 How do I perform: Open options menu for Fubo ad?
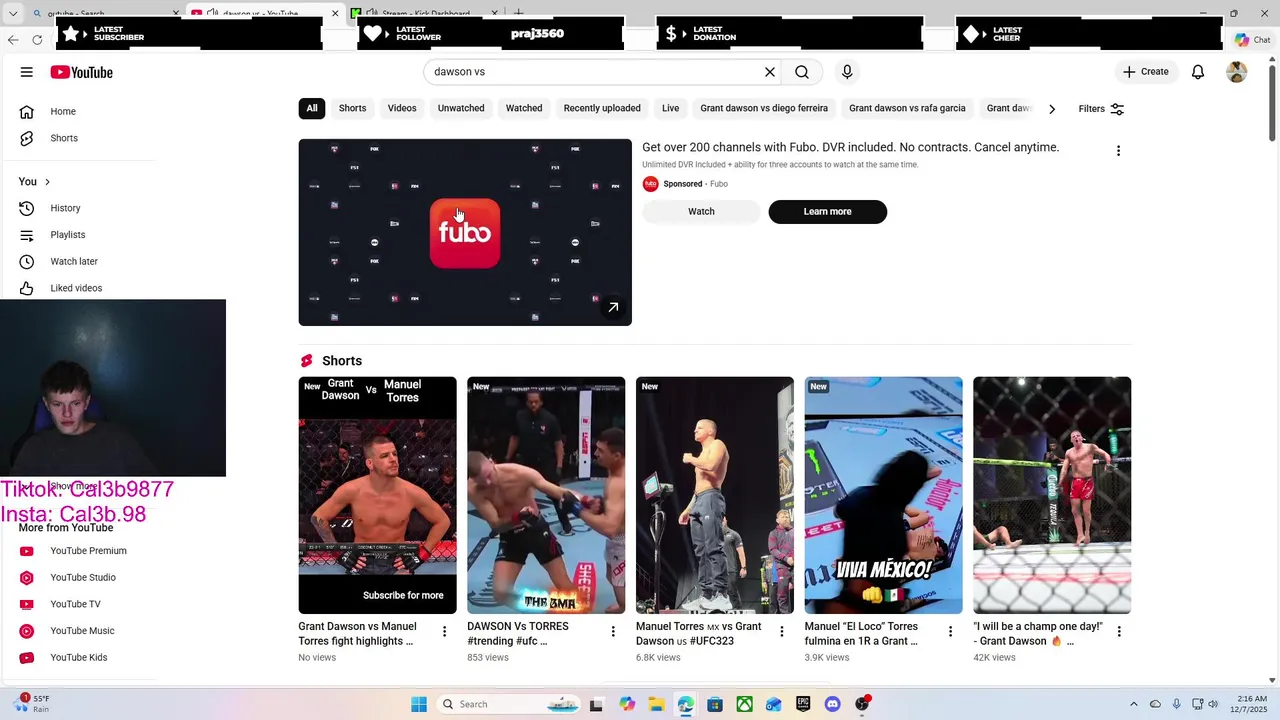[1118, 151]
